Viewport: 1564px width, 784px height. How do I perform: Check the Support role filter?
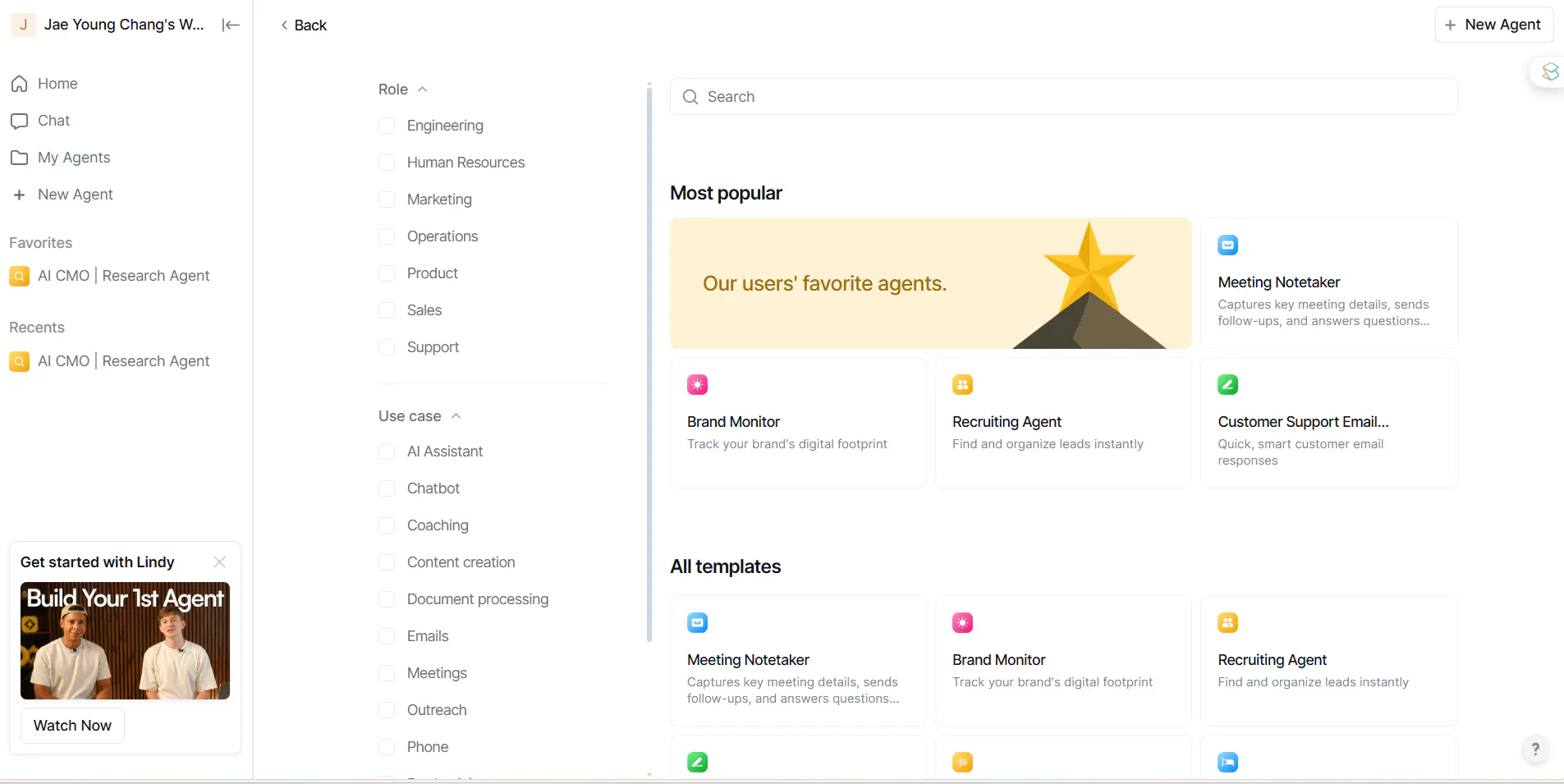click(387, 347)
